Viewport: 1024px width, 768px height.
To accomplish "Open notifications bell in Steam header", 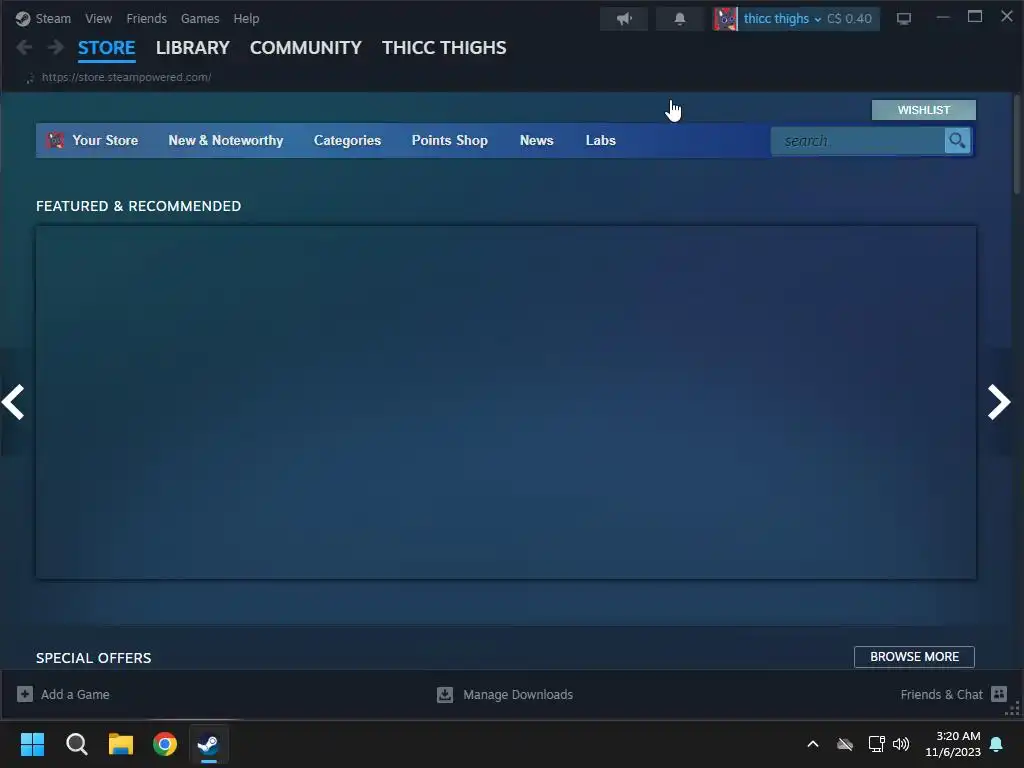I will pyautogui.click(x=680, y=18).
